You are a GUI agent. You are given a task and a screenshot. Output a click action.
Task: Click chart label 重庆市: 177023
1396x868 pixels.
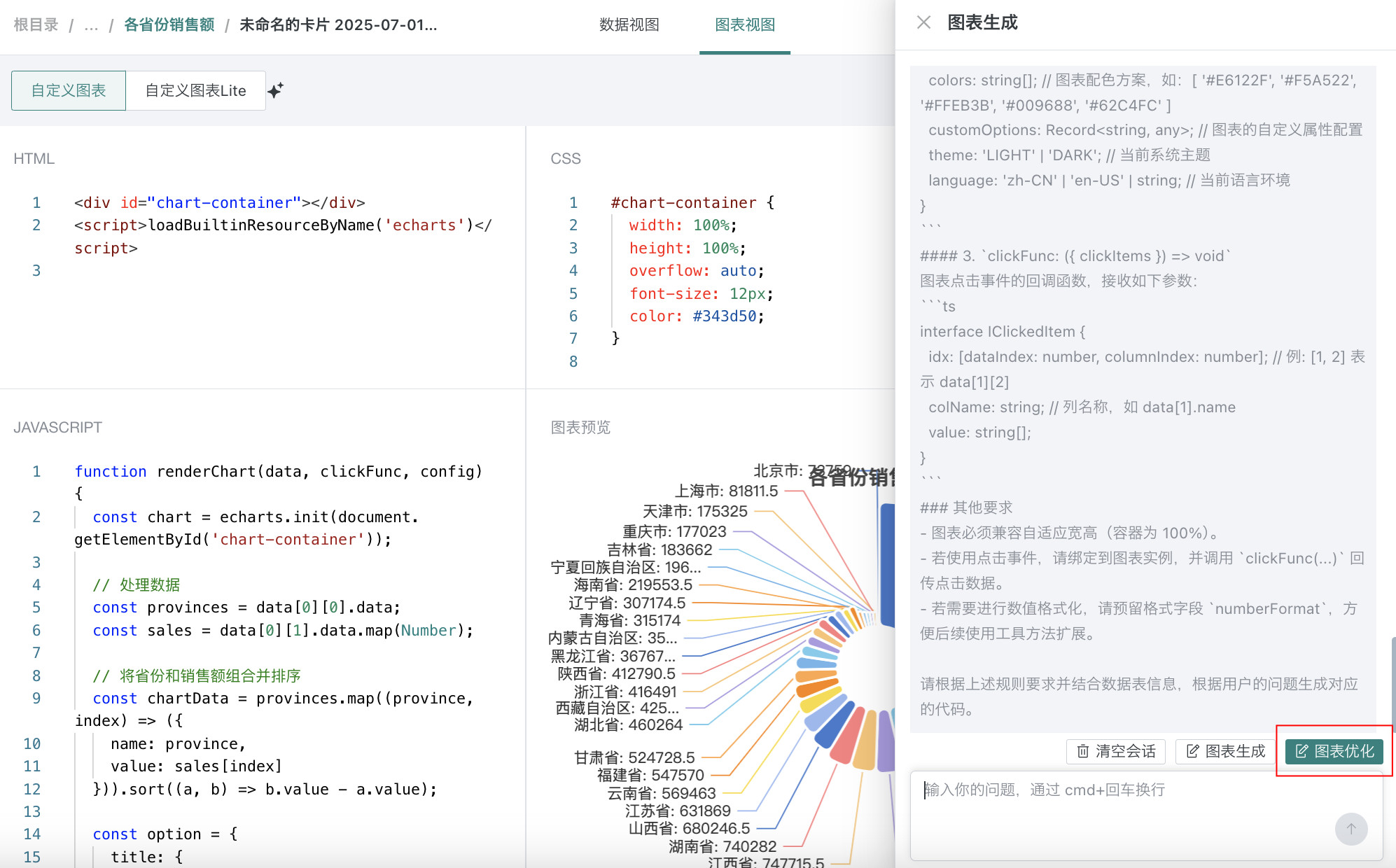(675, 531)
